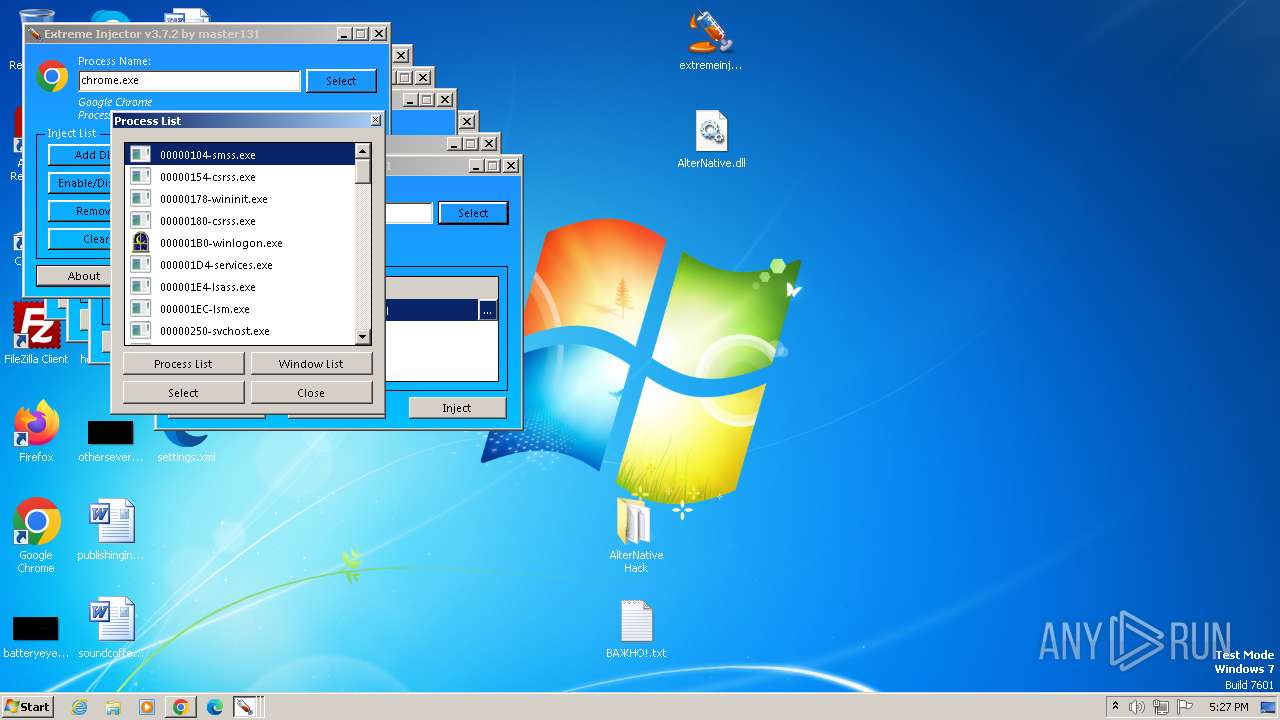Select 000001E4-lsass.exe list entry
The image size is (1280, 720).
coord(240,287)
